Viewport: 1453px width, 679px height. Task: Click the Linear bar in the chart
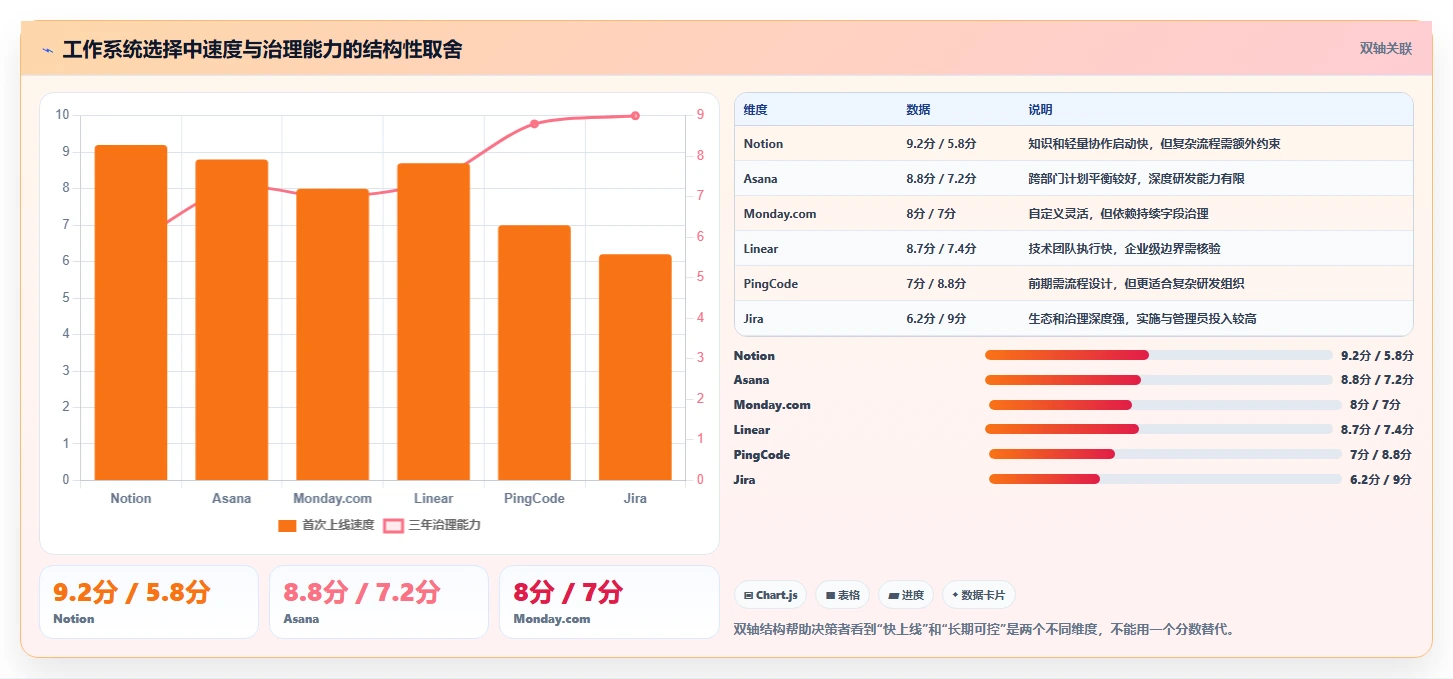433,321
